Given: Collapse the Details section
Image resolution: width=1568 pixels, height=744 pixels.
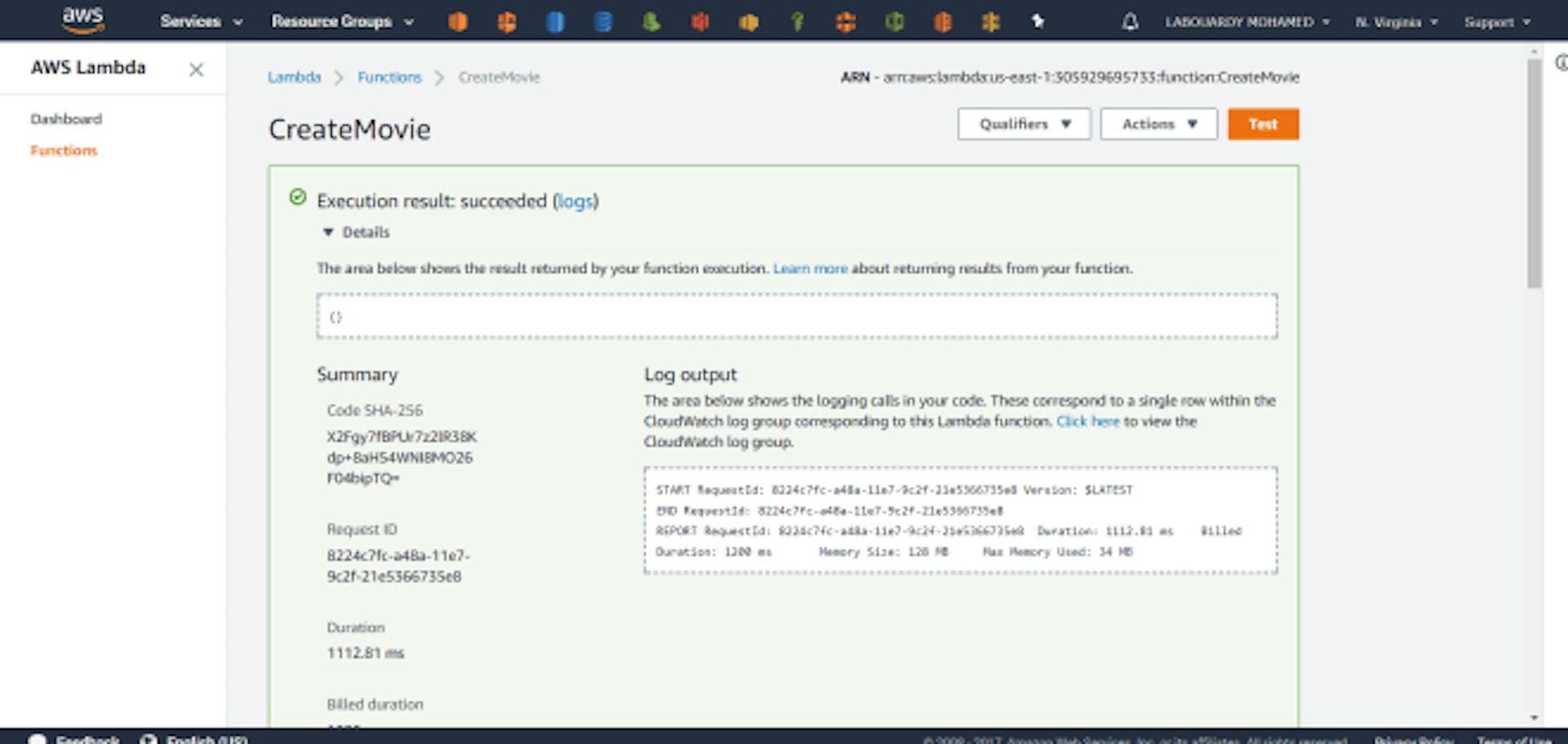Looking at the screenshot, I should pyautogui.click(x=356, y=232).
